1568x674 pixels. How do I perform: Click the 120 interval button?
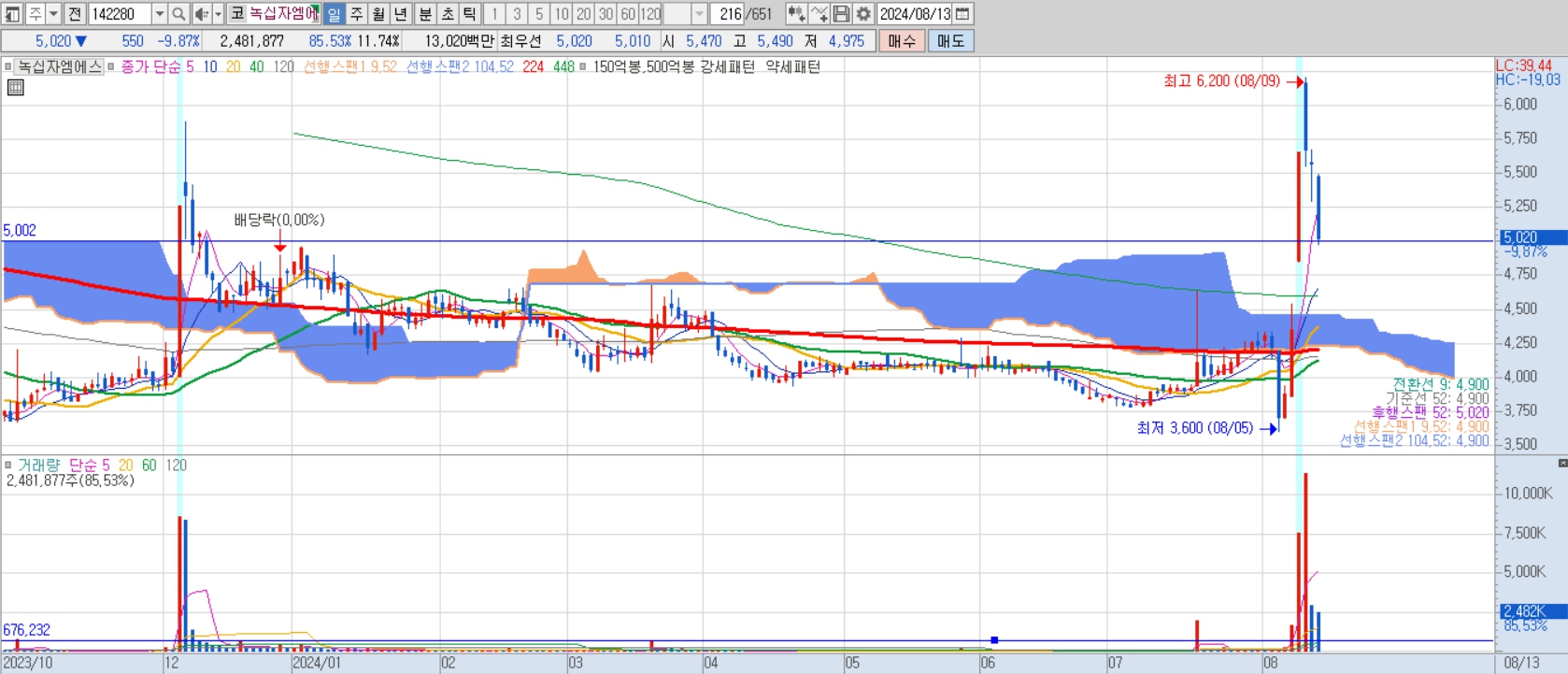coord(651,14)
